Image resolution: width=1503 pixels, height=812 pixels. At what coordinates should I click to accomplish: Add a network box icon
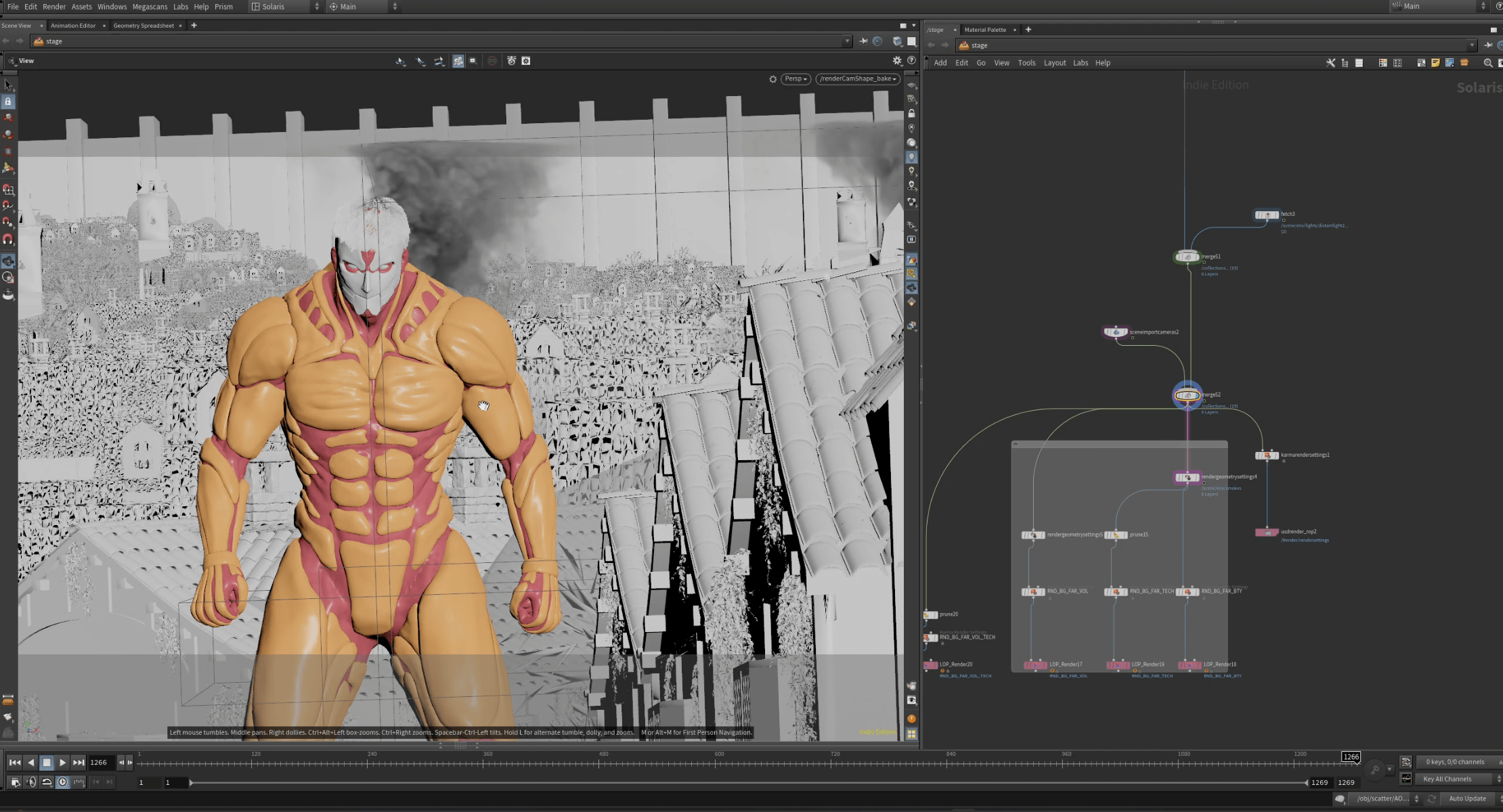[x=1421, y=63]
